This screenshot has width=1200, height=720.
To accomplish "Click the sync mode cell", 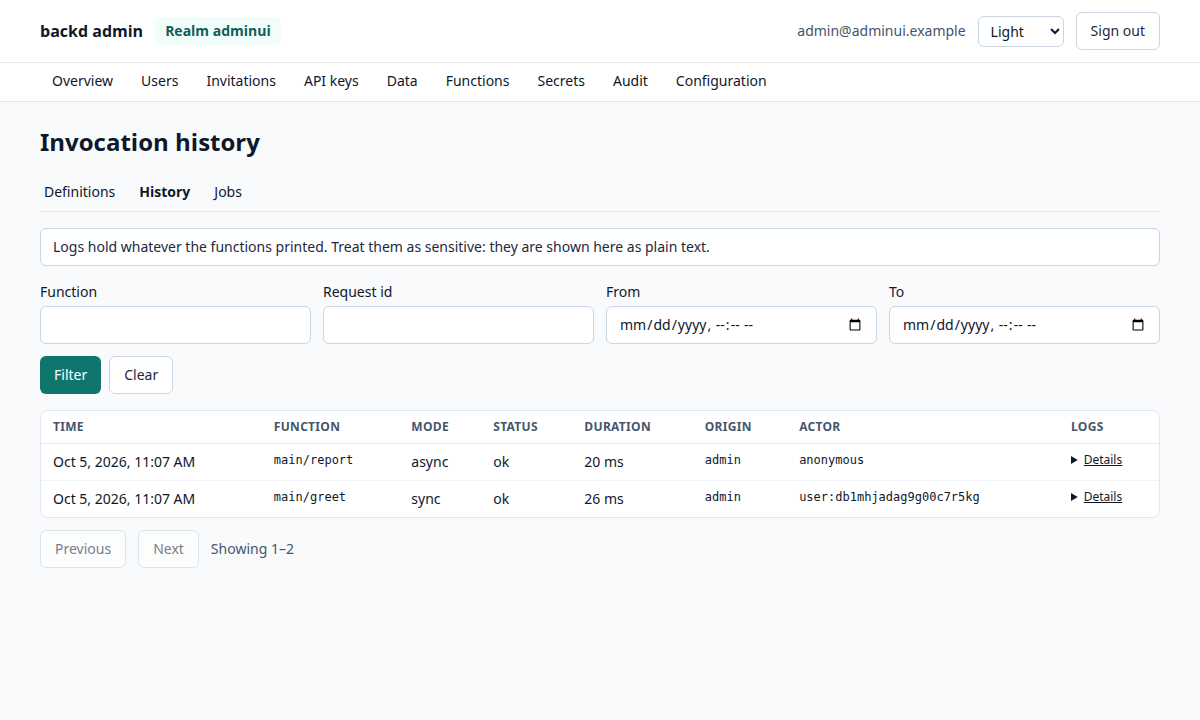I will click(426, 499).
